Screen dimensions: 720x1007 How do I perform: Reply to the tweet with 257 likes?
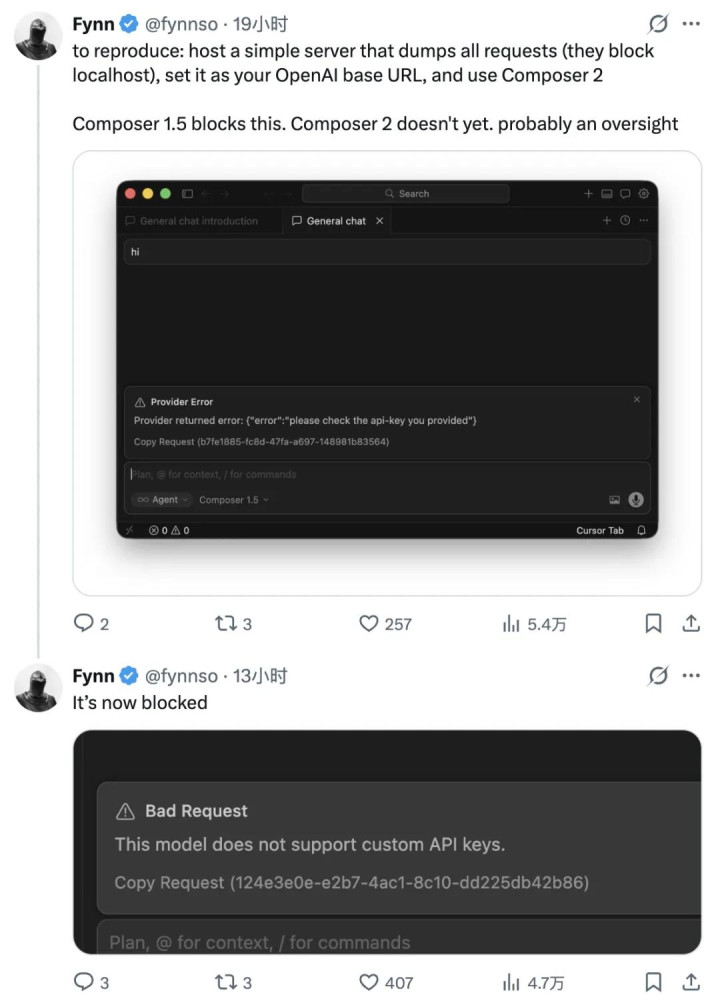click(85, 624)
